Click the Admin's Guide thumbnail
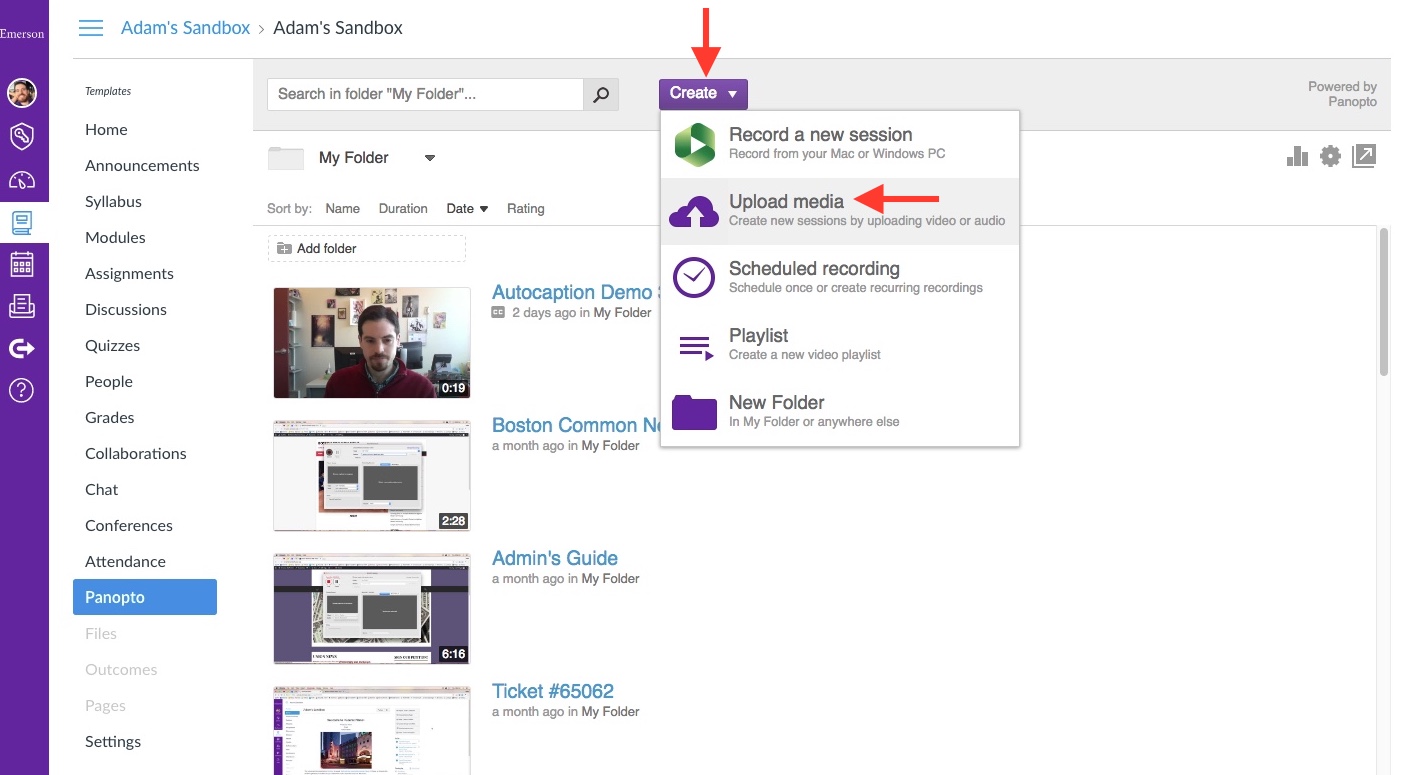This screenshot has height=775, width=1427. (372, 609)
